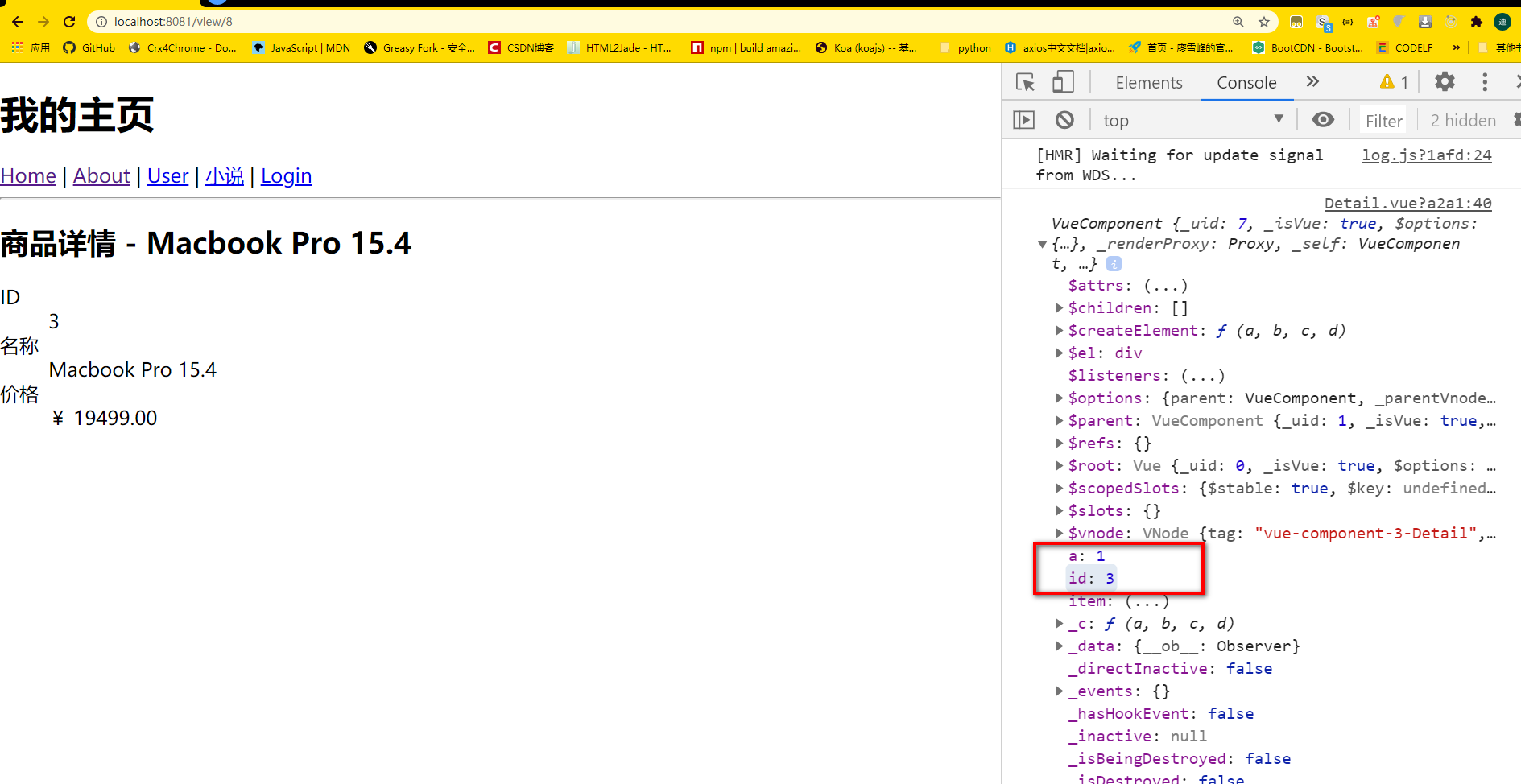
Task: Expand the $vnode property
Action: click(1060, 533)
